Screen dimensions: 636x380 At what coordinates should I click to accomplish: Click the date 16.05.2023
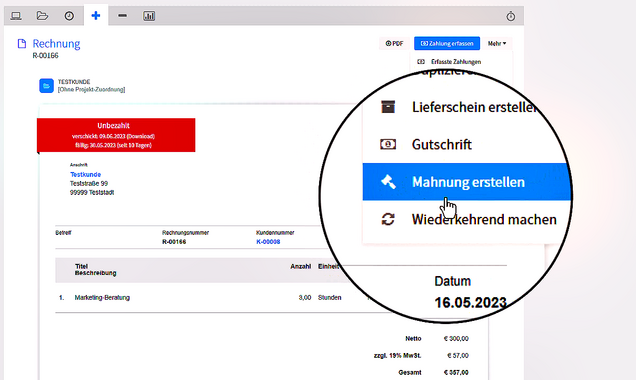pos(471,303)
